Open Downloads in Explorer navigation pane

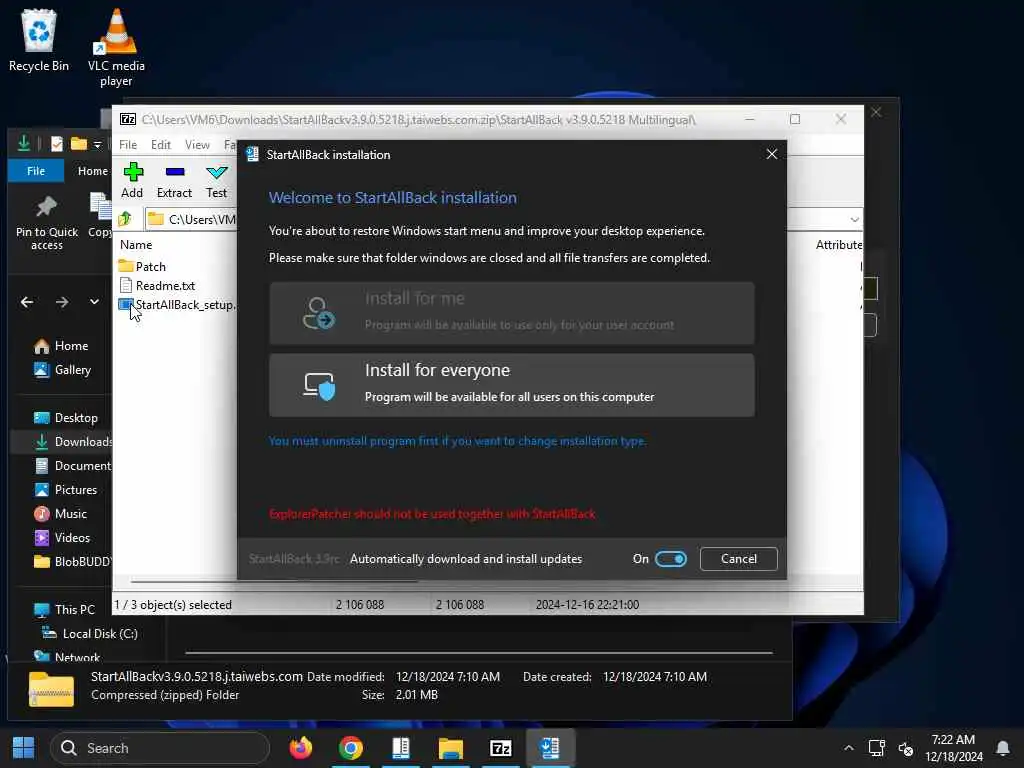coord(73,442)
